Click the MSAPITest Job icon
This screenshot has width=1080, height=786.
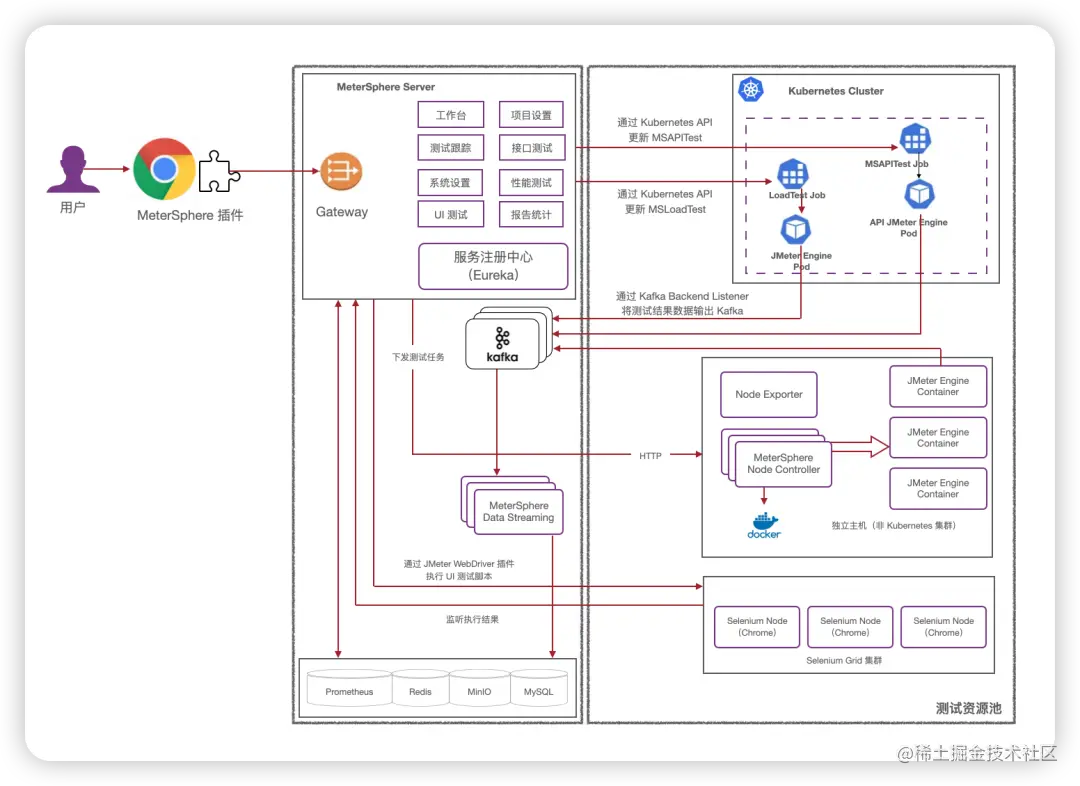pyautogui.click(x=915, y=140)
